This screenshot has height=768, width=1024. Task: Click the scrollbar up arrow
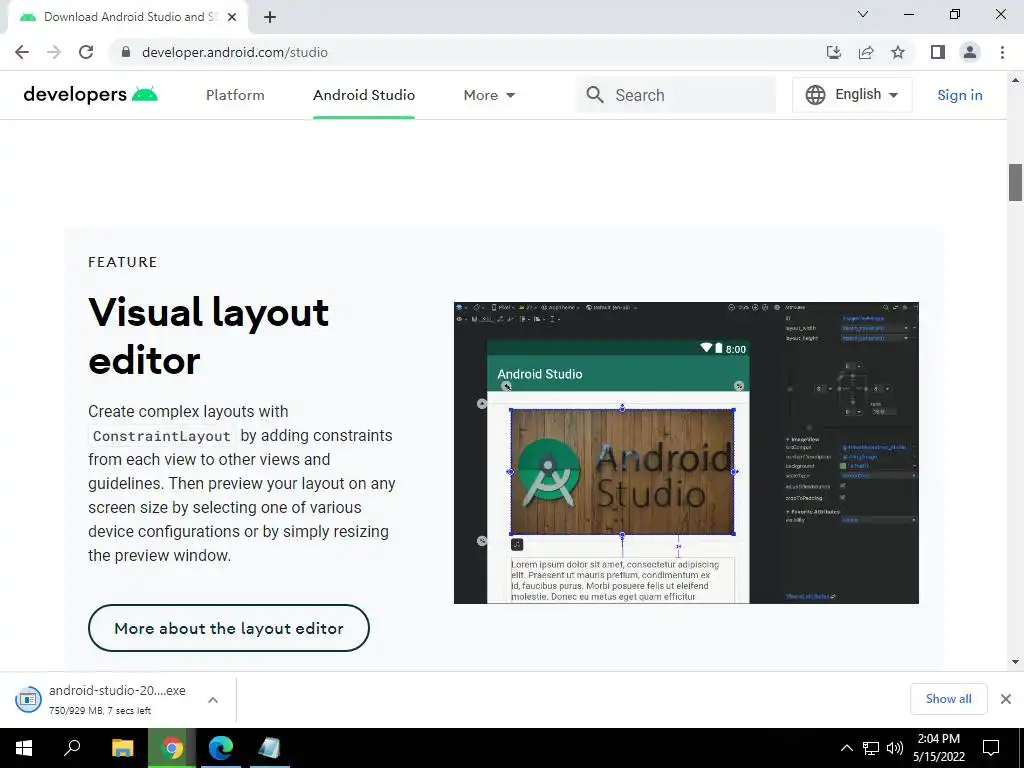(x=1016, y=80)
